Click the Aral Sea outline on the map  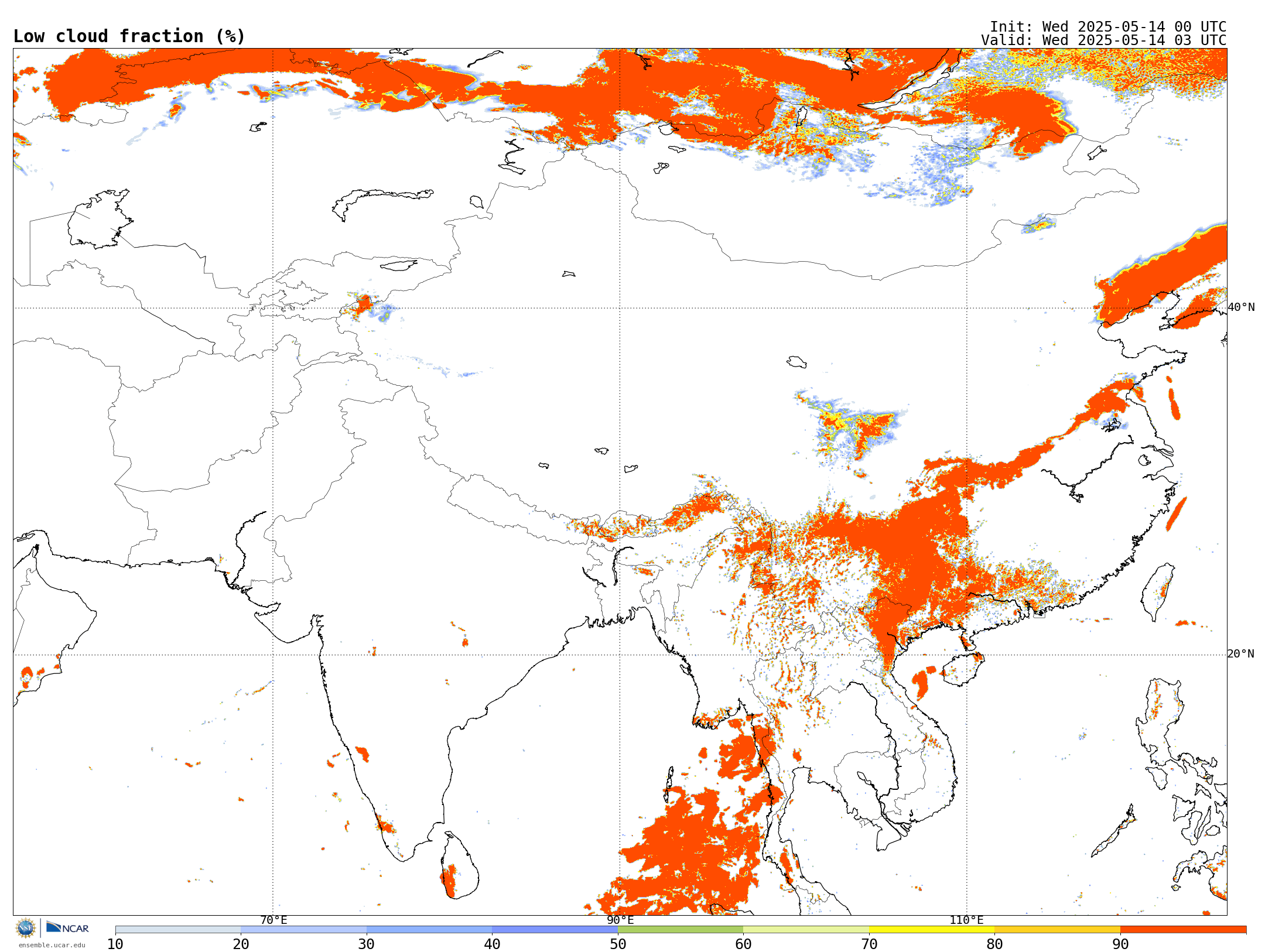100,218
